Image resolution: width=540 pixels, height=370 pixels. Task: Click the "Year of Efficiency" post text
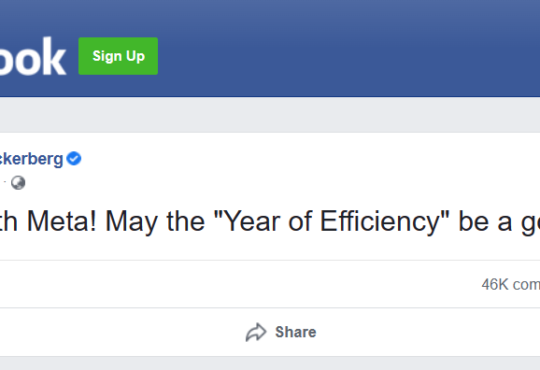point(332,222)
